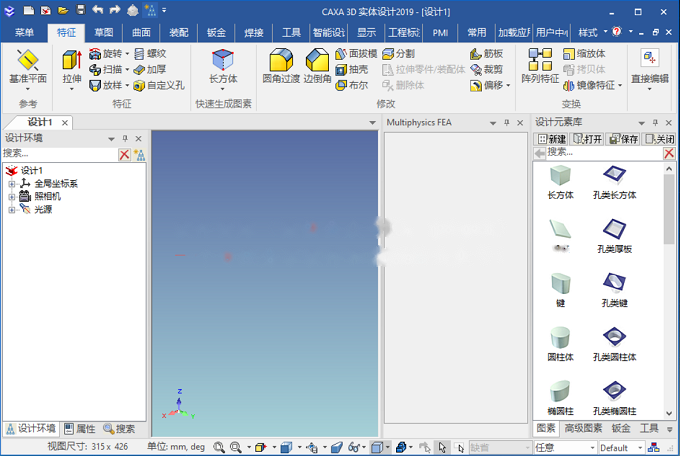Select the 缩放体 scale body tool
This screenshot has width=680, height=456.
pos(584,54)
